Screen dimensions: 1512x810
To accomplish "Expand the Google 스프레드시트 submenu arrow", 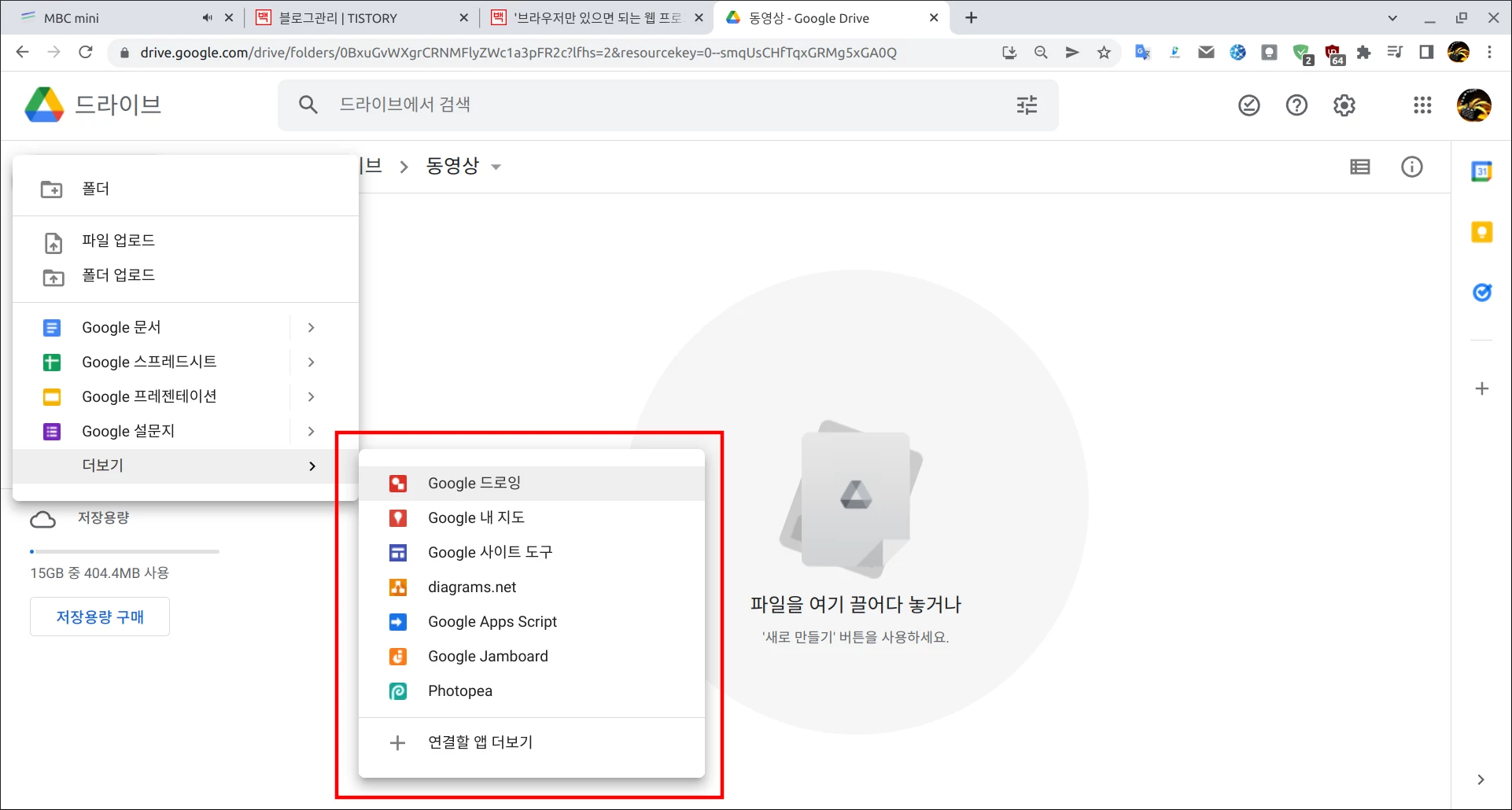I will (x=312, y=362).
